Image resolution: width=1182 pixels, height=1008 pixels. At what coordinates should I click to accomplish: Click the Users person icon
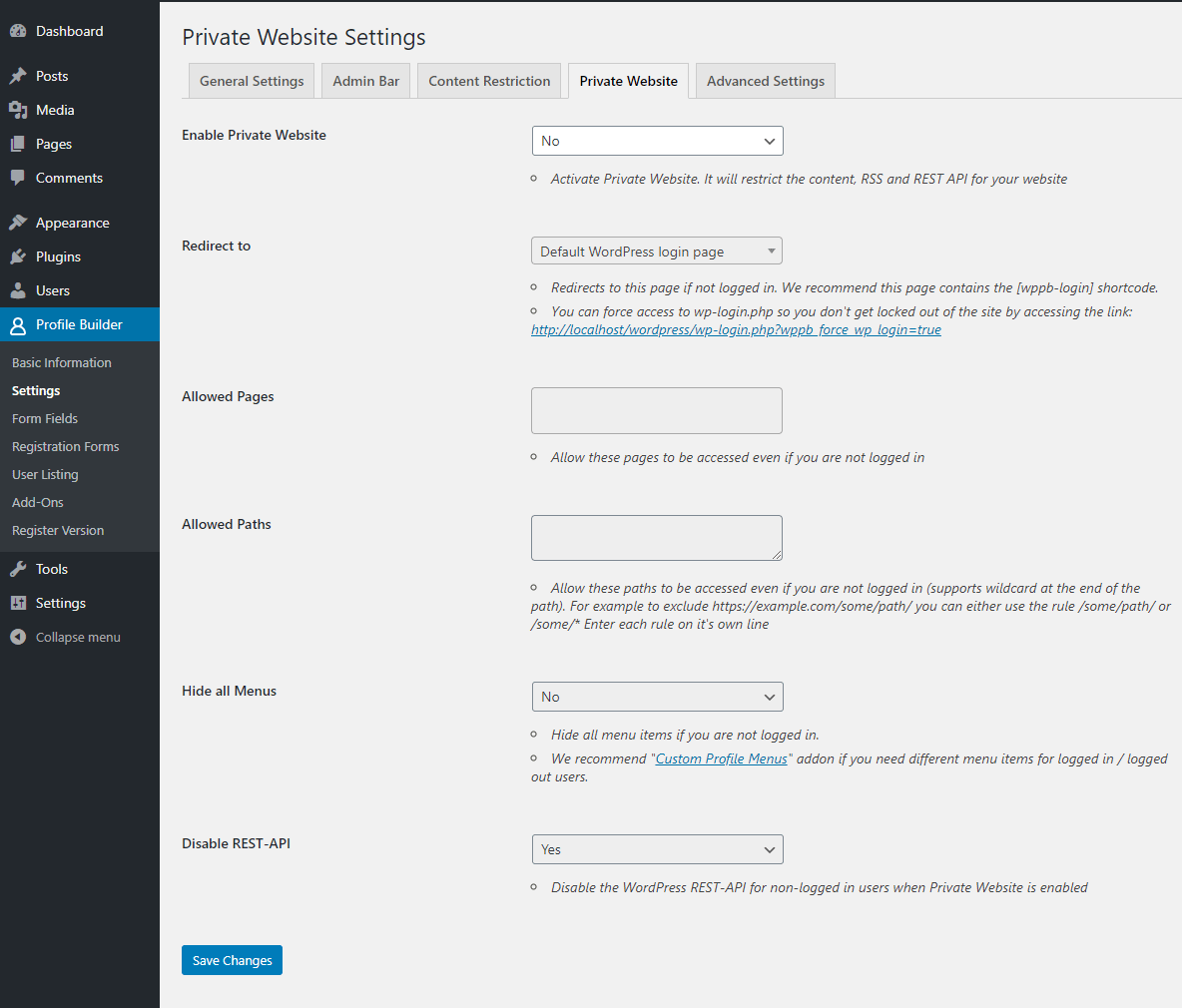point(18,290)
